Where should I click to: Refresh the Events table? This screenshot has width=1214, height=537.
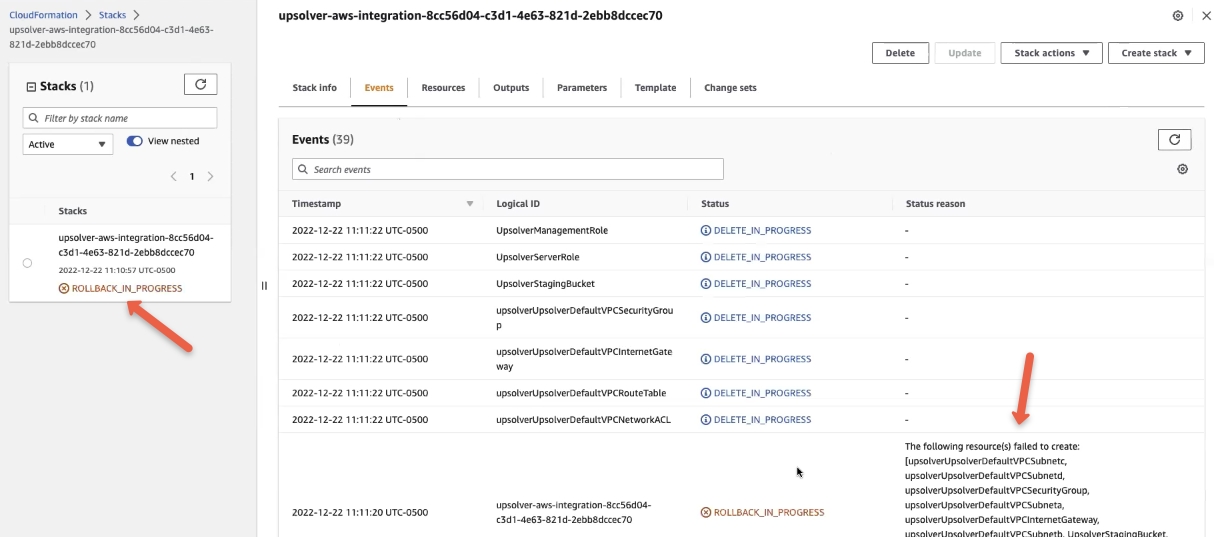pos(1174,140)
